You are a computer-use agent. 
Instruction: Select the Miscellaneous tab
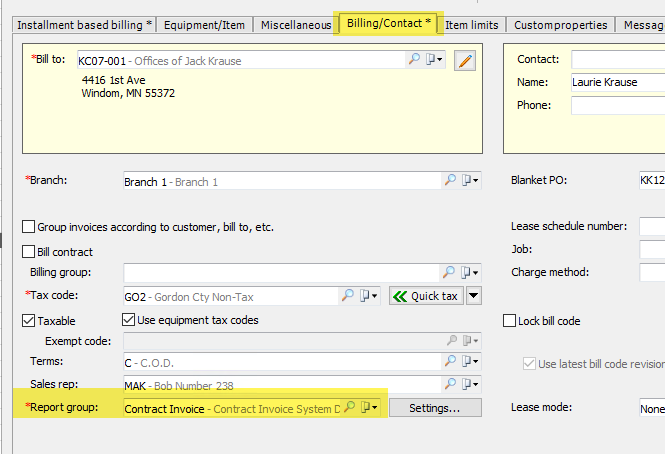(296, 25)
